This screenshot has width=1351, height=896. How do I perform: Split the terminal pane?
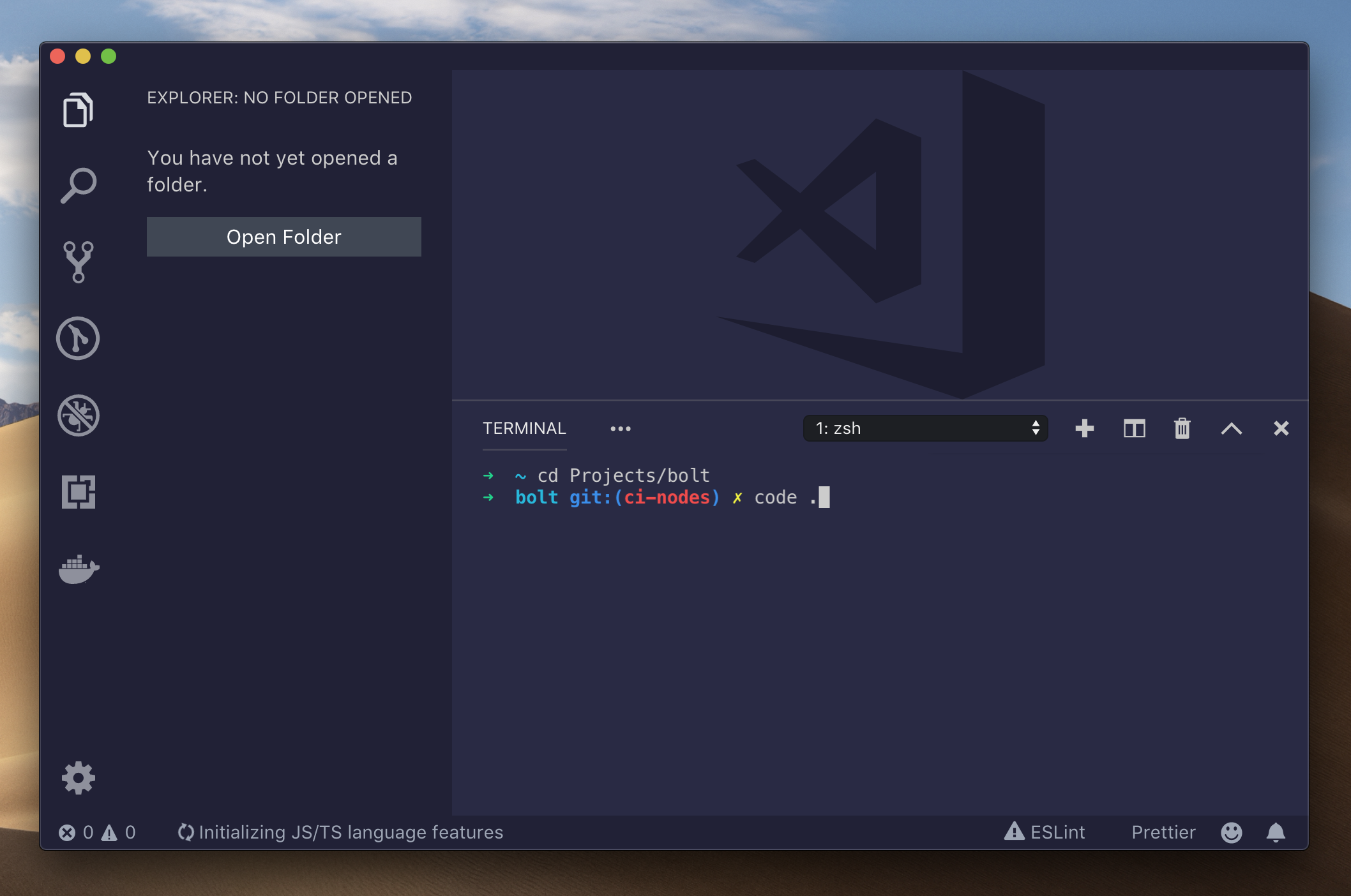tap(1133, 428)
